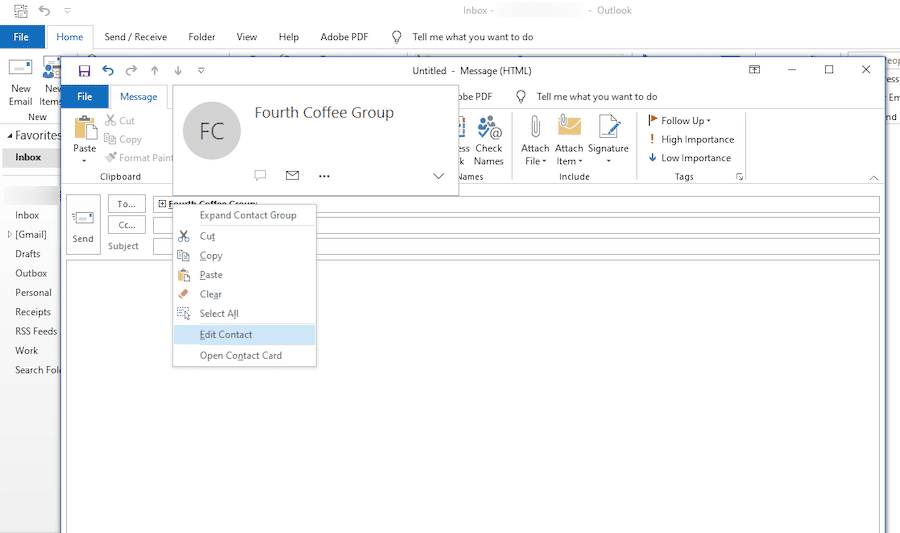Select the Format Painter tool
The image size is (900, 533).
tap(139, 158)
